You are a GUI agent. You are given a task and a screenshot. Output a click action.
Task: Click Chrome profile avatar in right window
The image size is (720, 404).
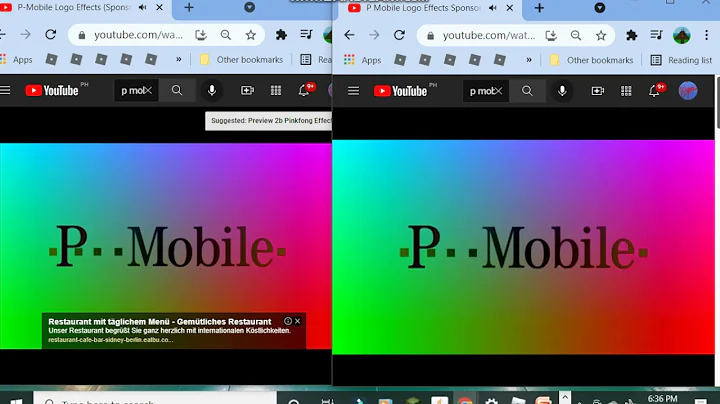click(681, 35)
